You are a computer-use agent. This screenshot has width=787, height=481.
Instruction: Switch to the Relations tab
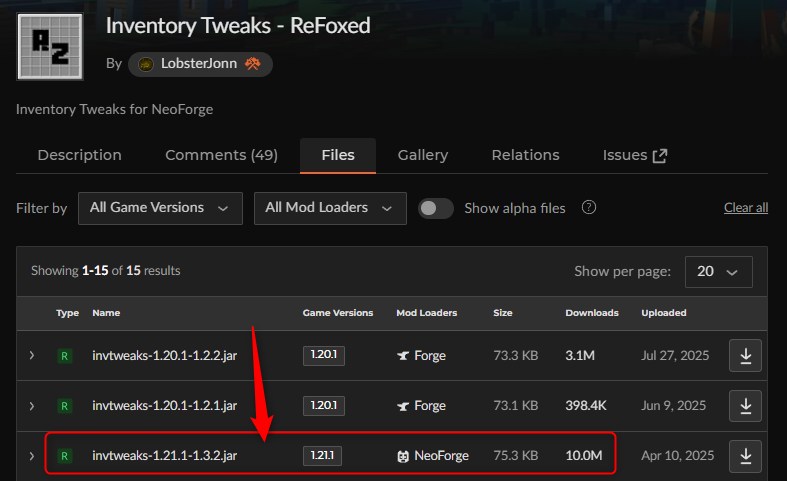pos(526,155)
